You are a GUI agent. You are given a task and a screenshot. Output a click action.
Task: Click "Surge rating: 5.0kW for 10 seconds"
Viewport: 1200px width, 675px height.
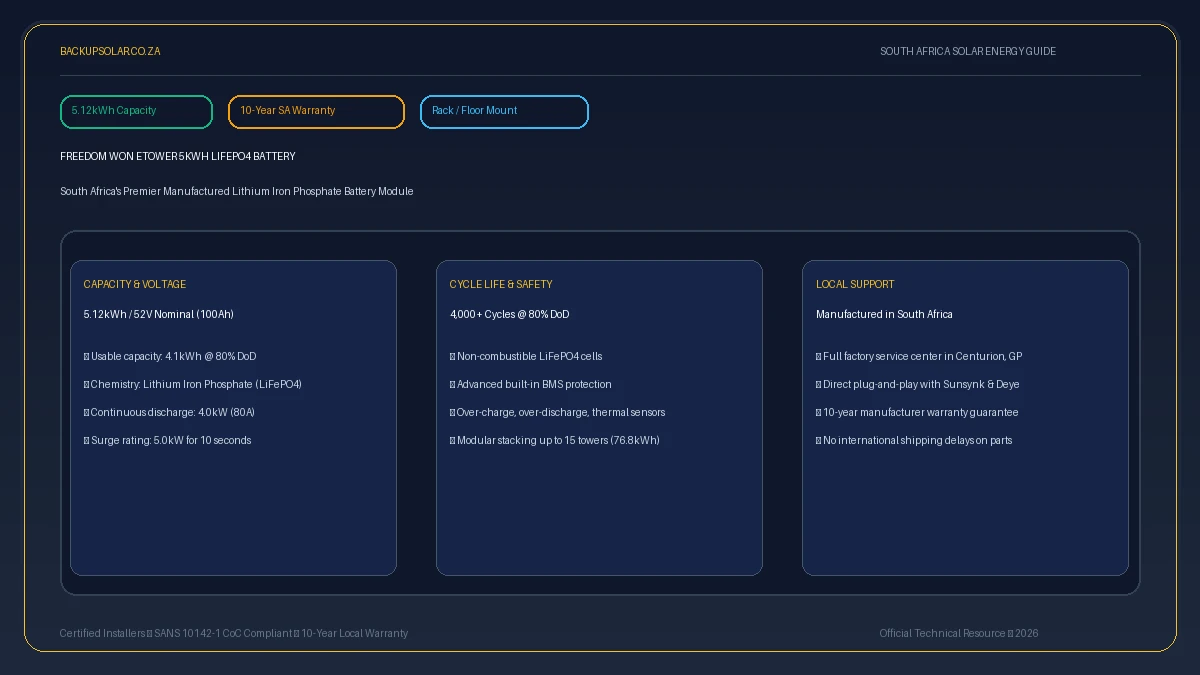171,441
